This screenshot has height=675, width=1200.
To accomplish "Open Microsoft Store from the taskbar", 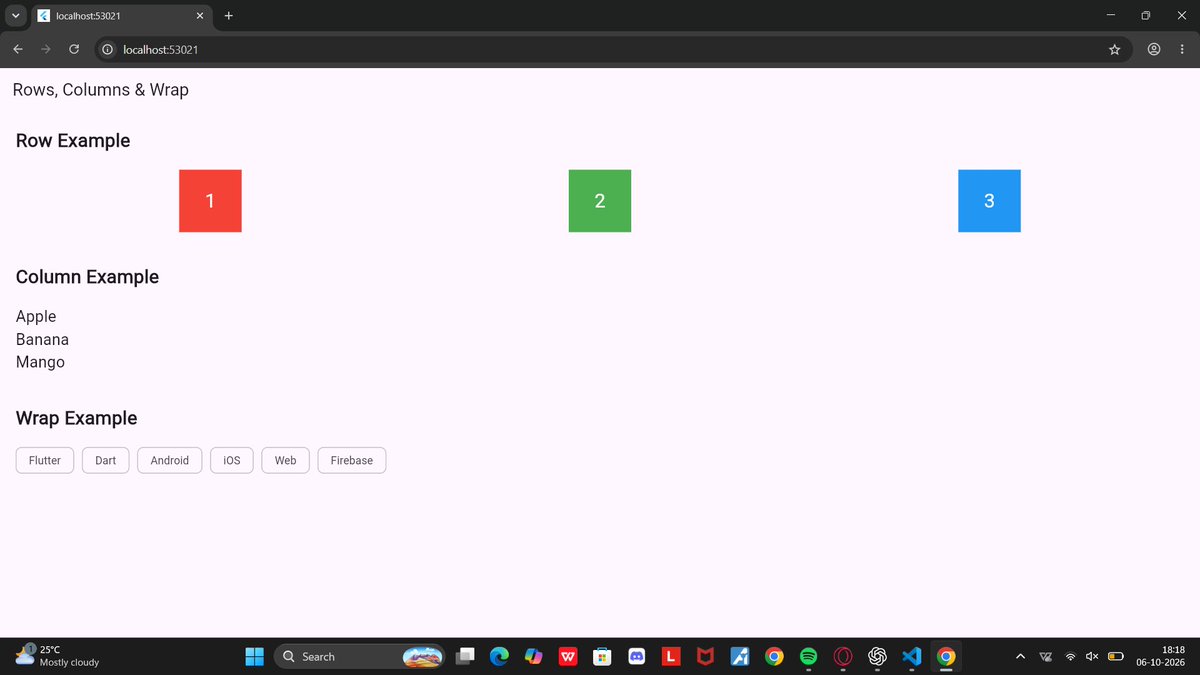I will coord(602,656).
